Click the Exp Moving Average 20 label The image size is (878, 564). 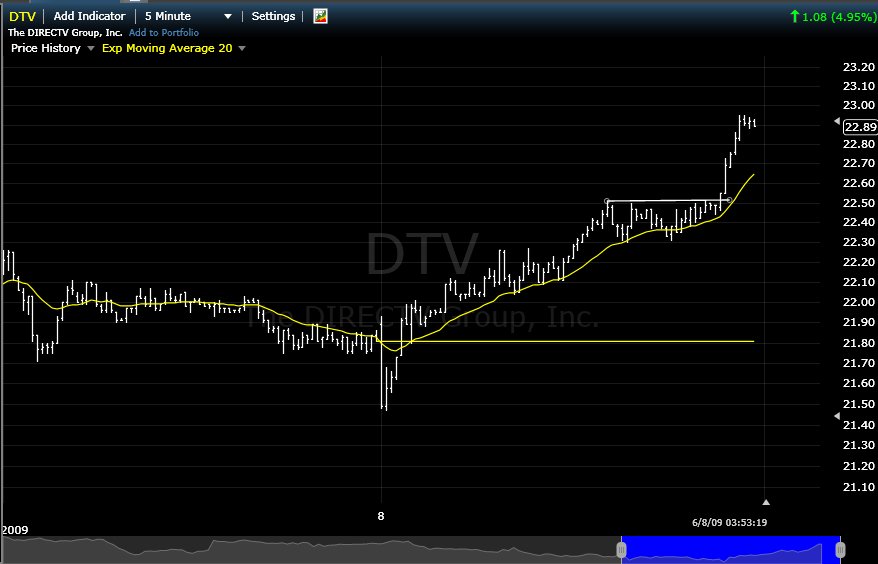click(167, 48)
